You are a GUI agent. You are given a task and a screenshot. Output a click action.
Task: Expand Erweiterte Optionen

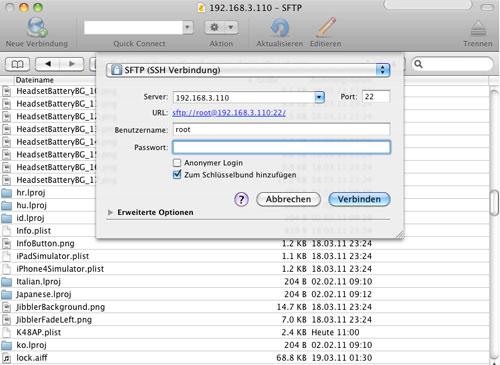pyautogui.click(x=110, y=212)
